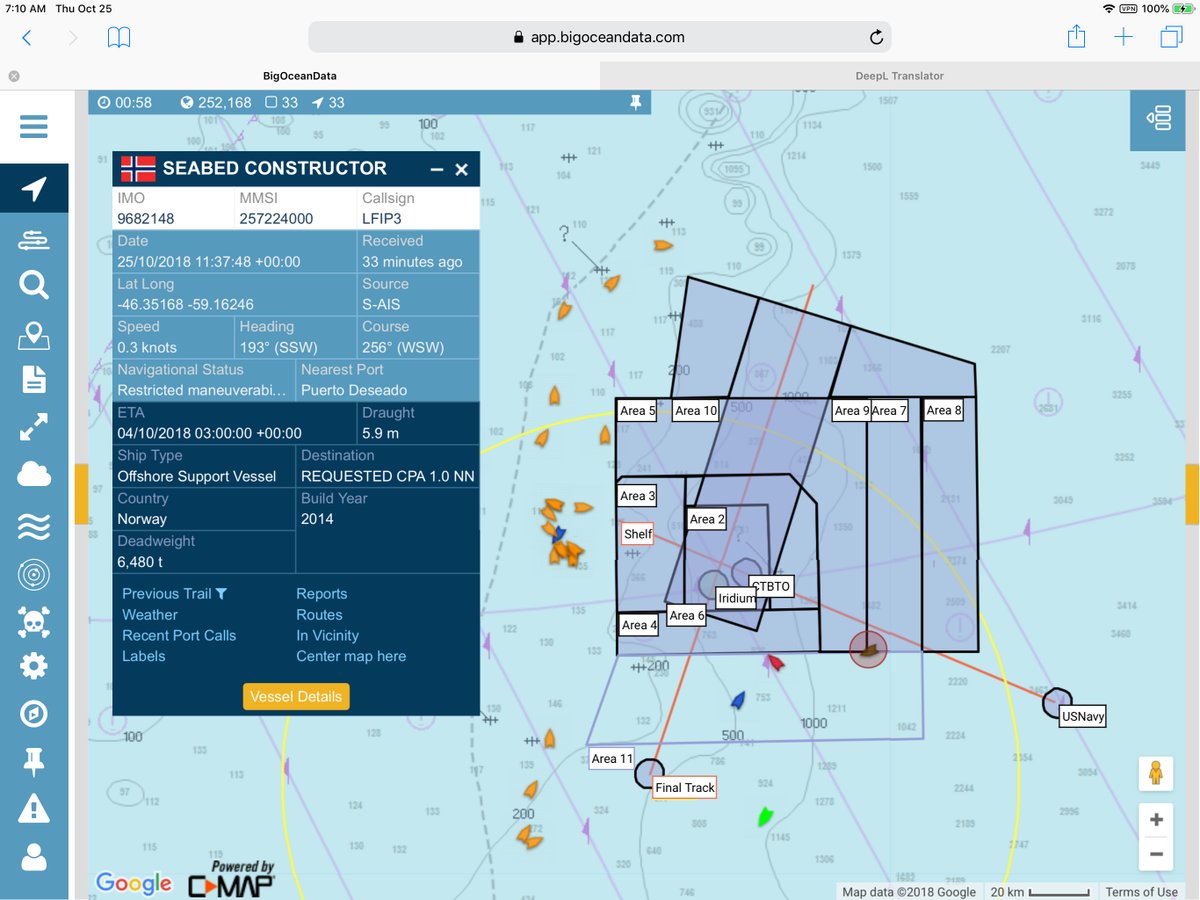Click the Shelf map label
Viewport: 1200px width, 900px height.
click(x=638, y=534)
